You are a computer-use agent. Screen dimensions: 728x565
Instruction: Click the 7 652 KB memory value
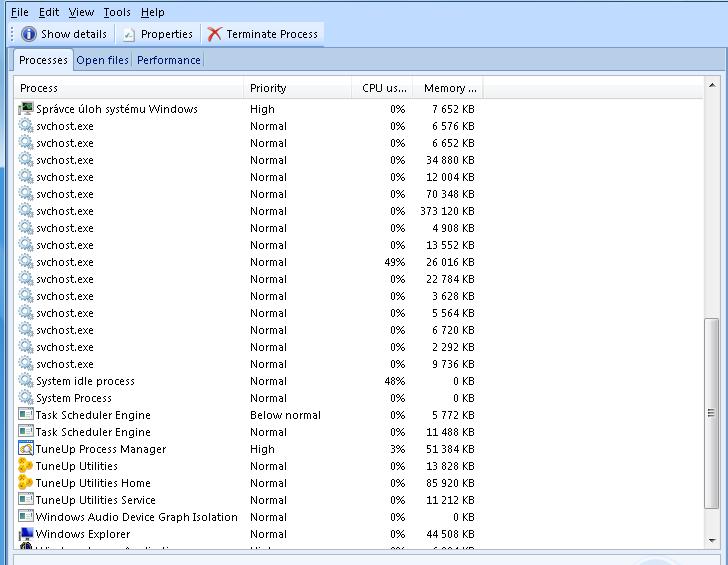point(453,109)
